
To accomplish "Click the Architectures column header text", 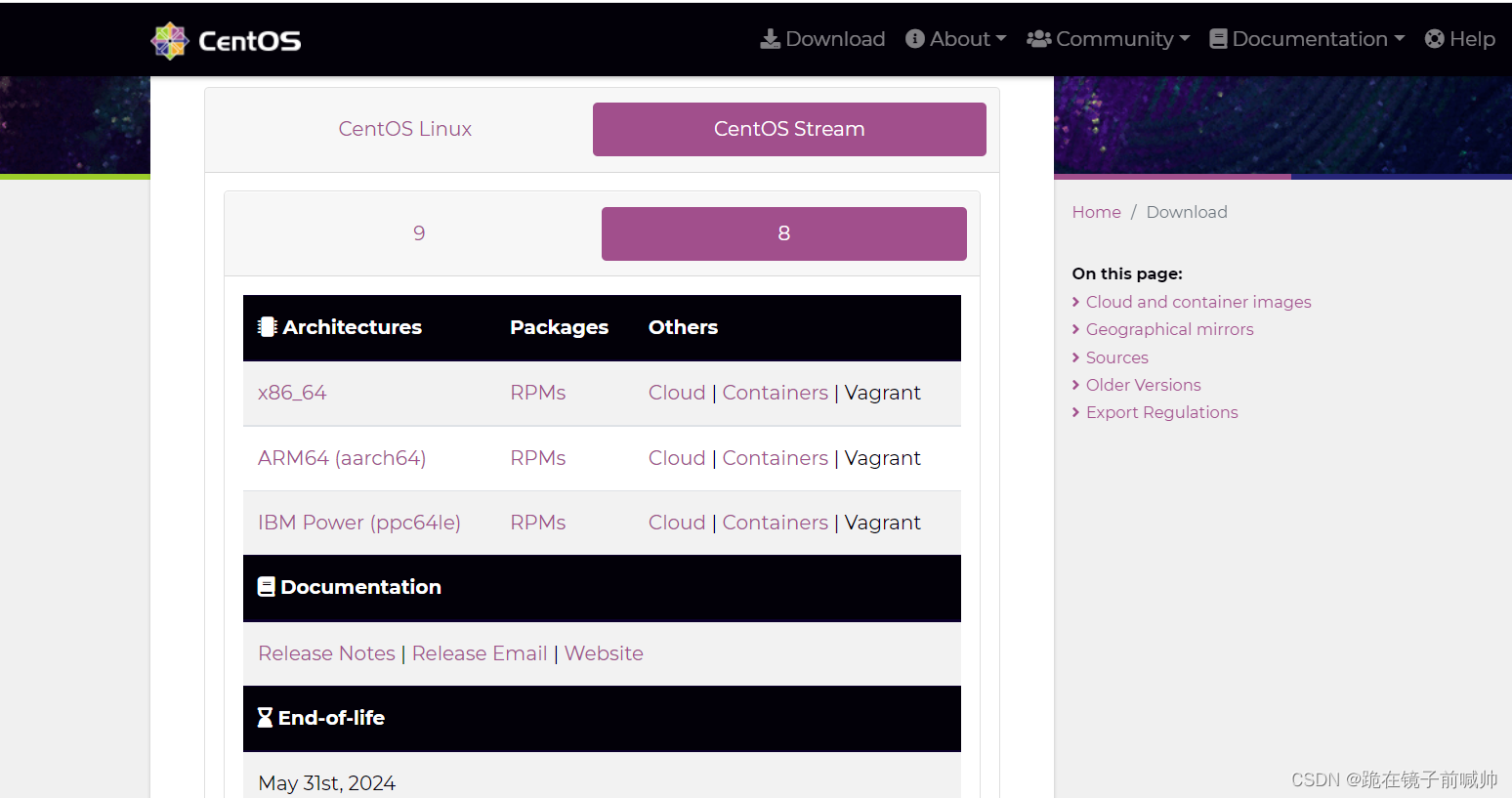I will [353, 327].
